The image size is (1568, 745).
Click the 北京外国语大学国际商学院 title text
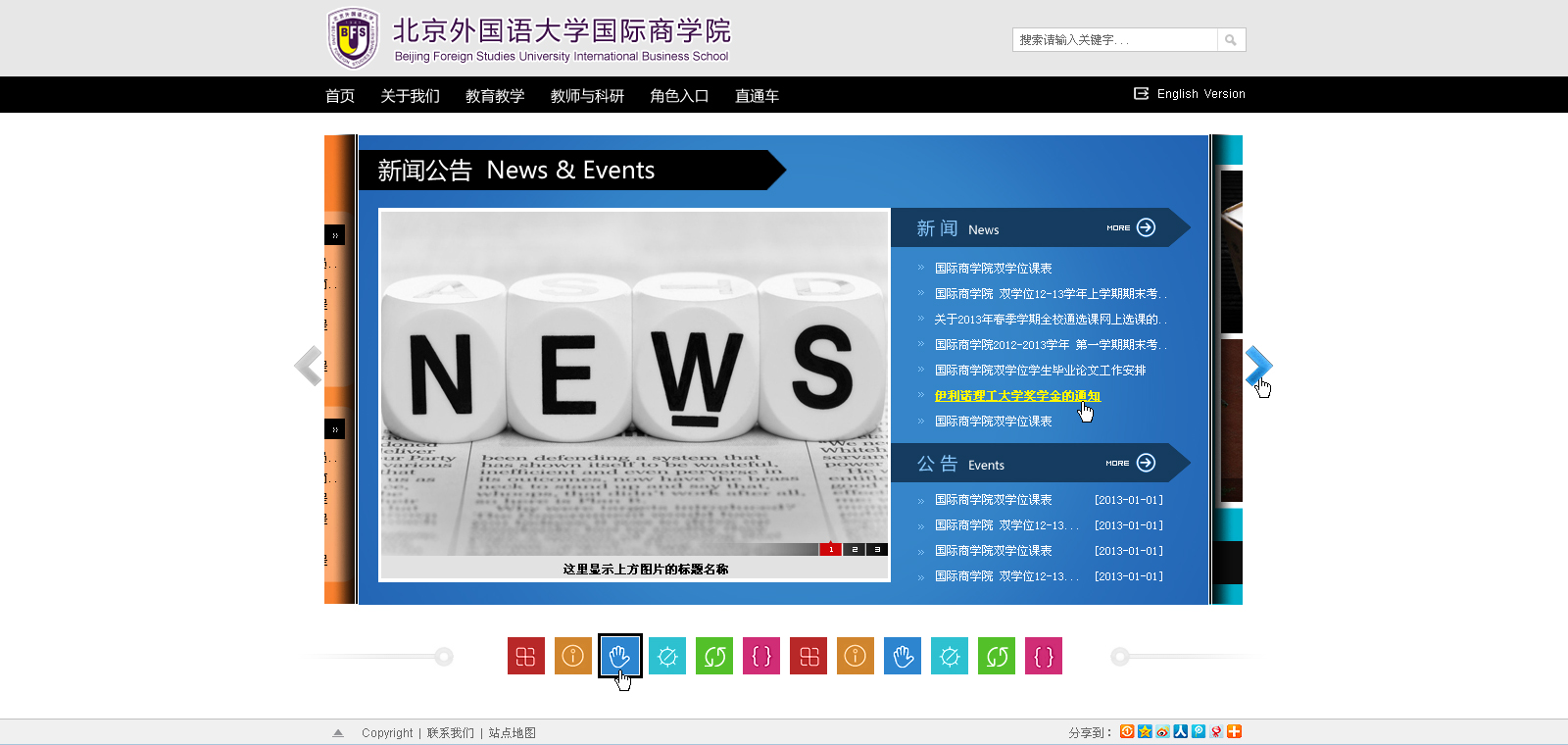click(562, 31)
